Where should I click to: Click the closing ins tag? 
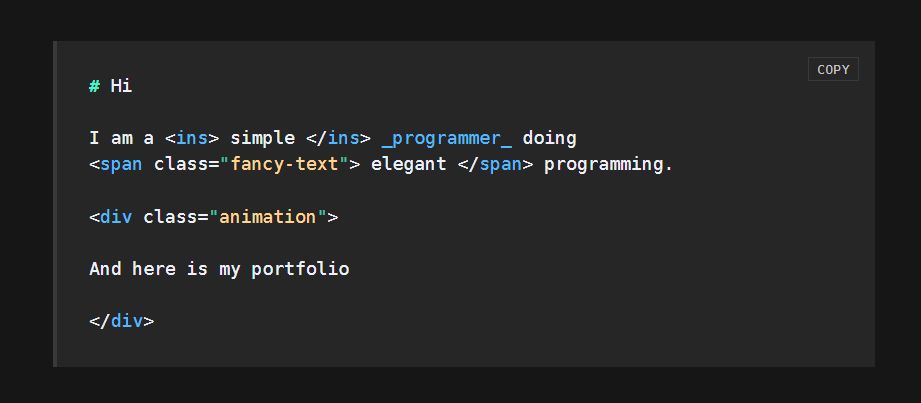point(338,138)
